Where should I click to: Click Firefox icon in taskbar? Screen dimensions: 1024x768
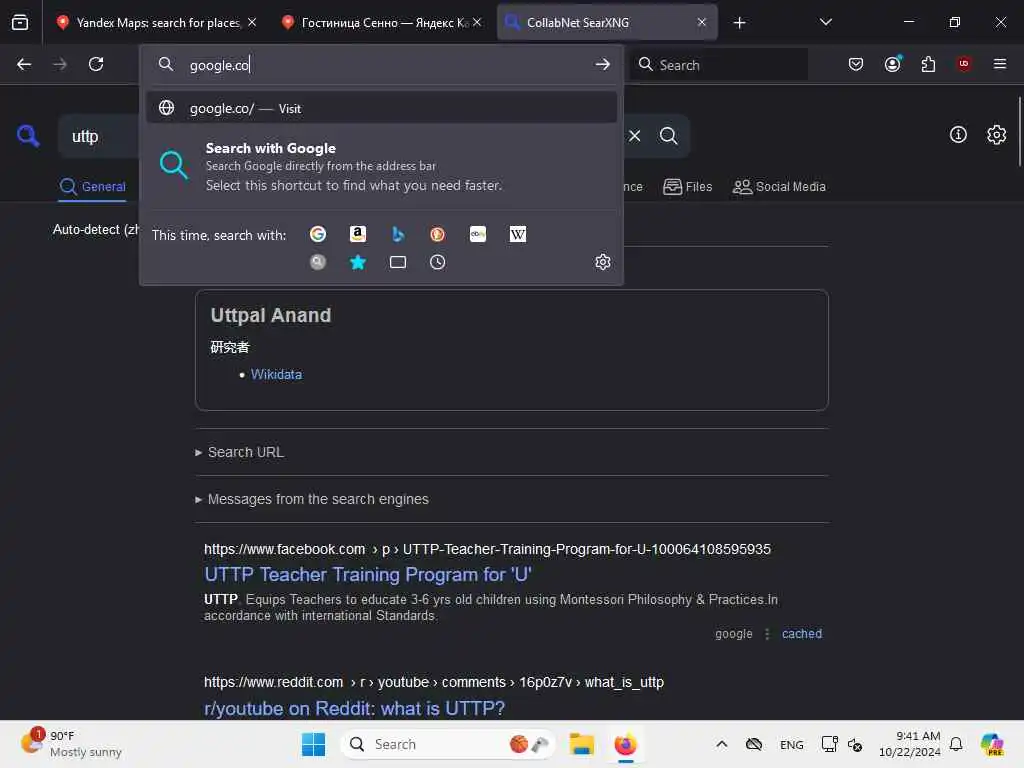[625, 744]
